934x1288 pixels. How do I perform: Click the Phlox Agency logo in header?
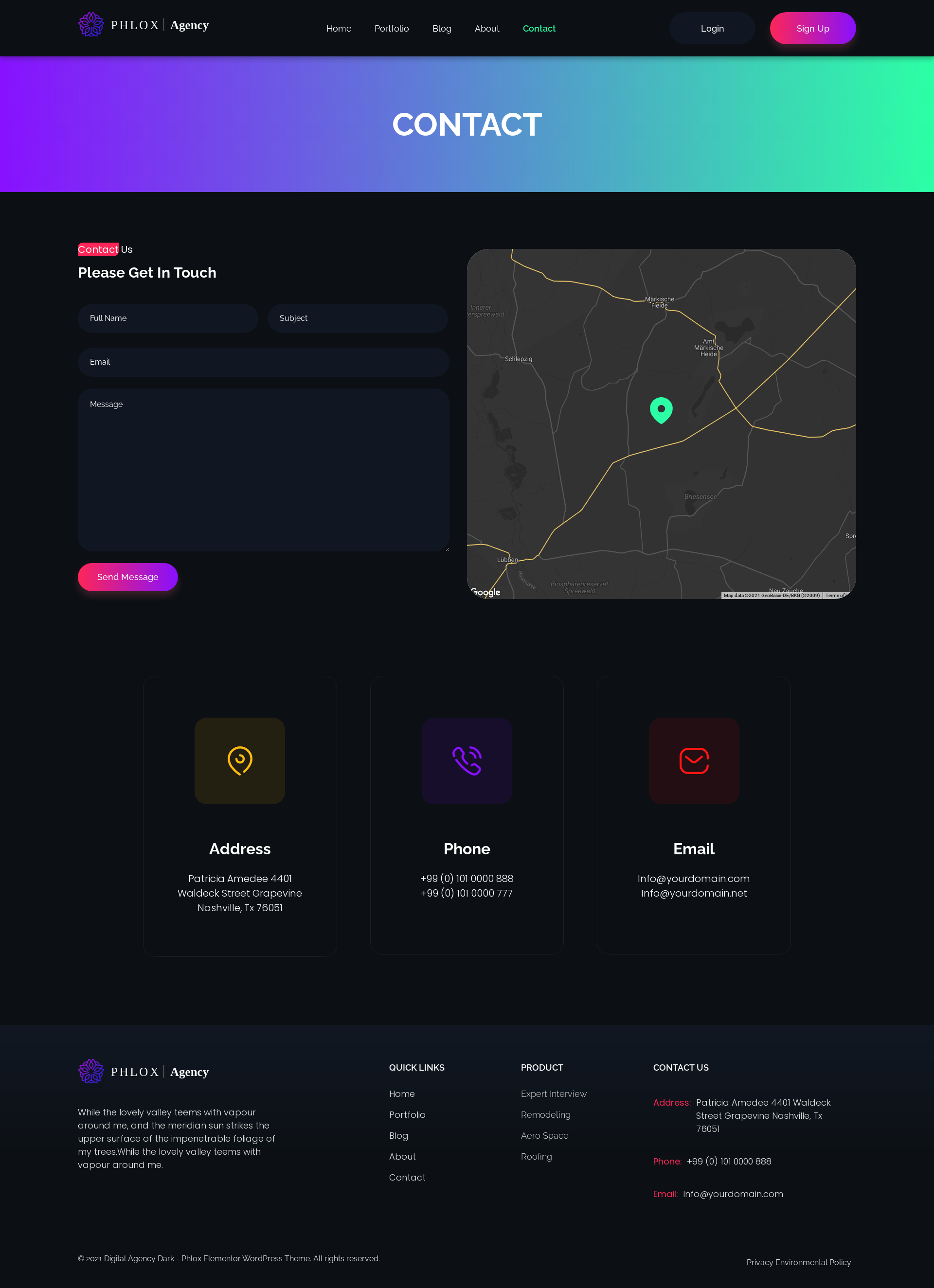point(143,25)
